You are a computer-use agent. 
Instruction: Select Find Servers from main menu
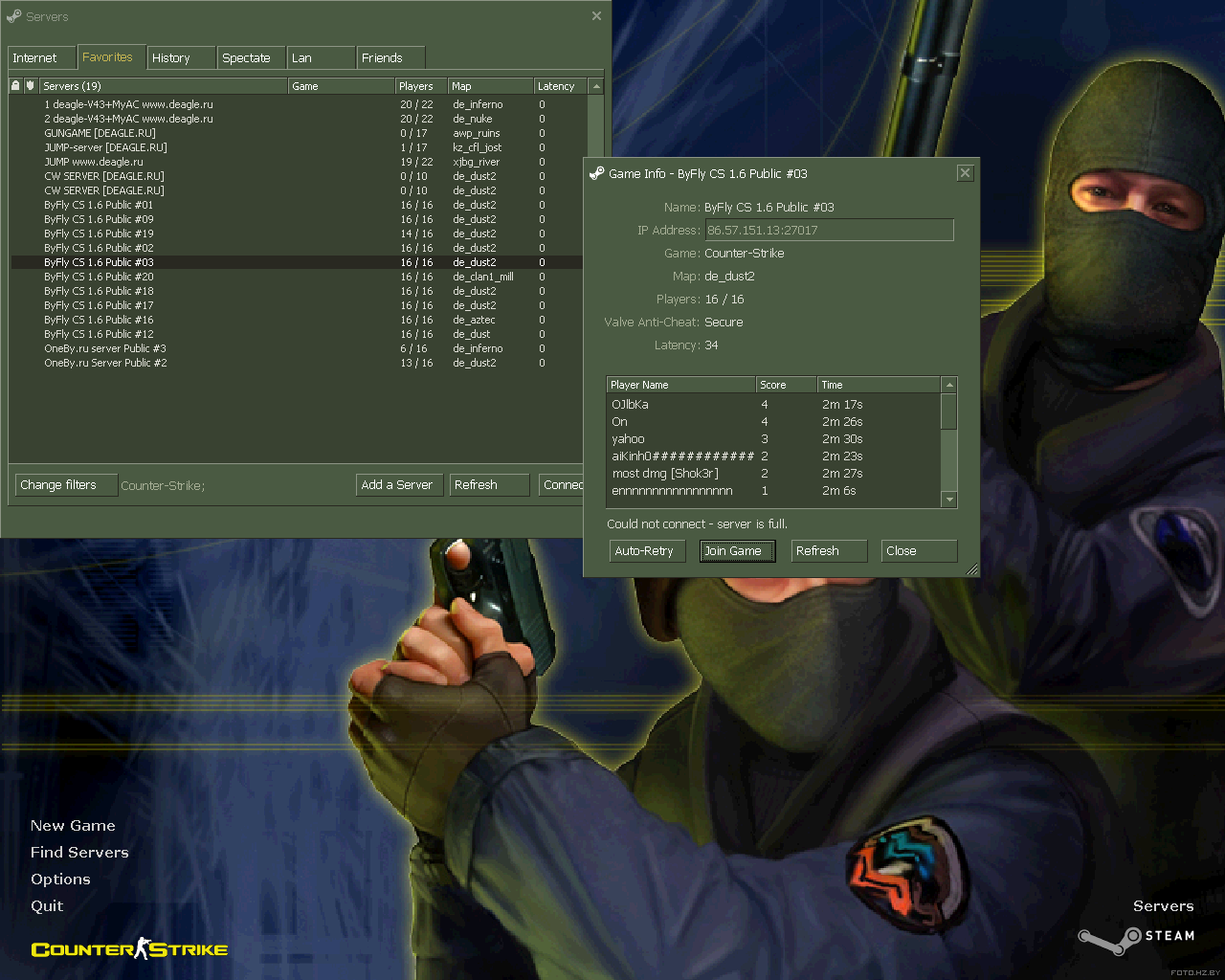point(79,853)
